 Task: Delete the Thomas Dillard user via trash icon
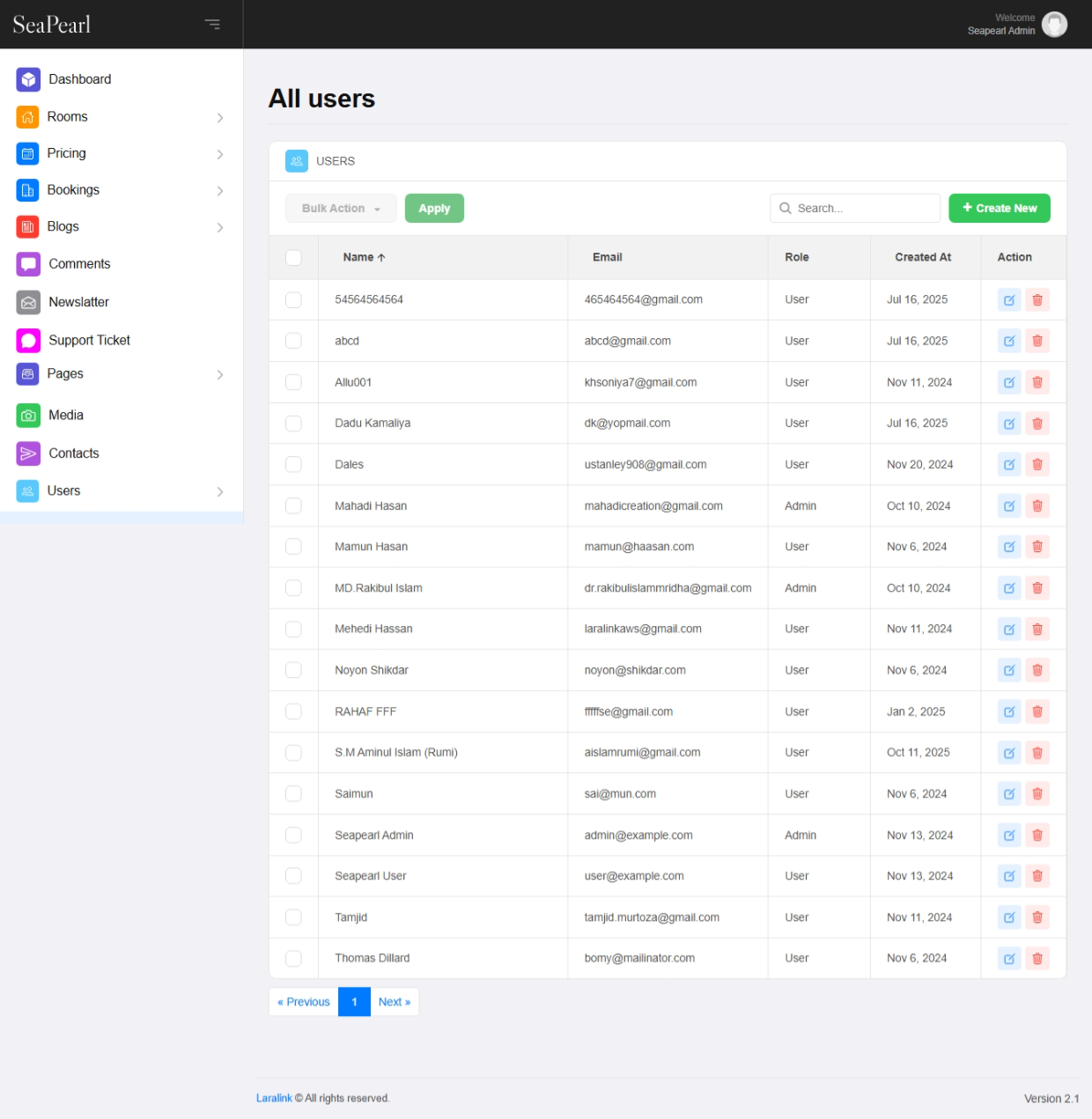coord(1037,959)
